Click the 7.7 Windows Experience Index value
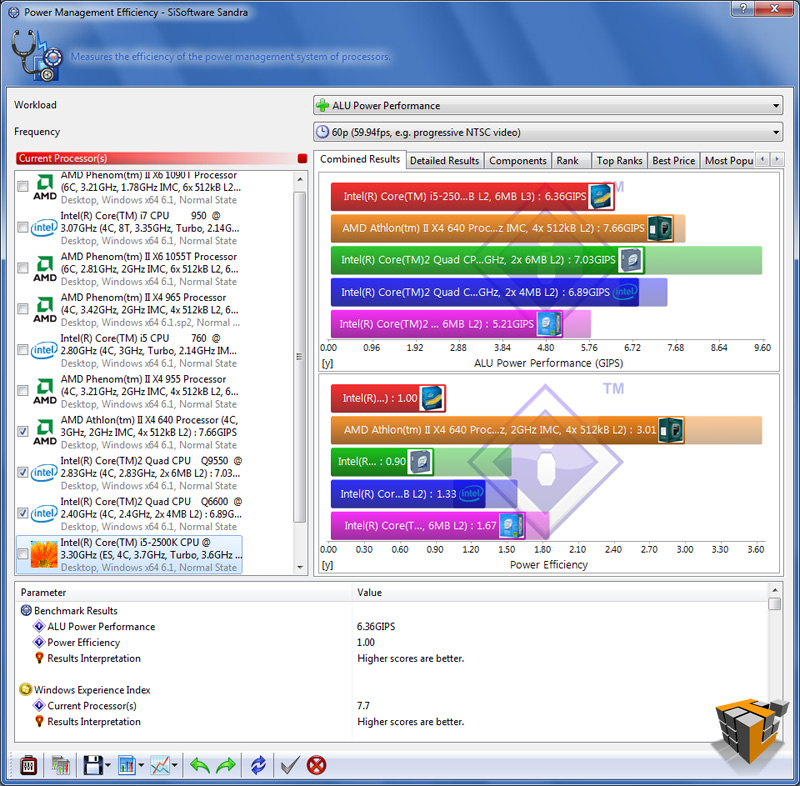This screenshot has width=800, height=786. 363,705
